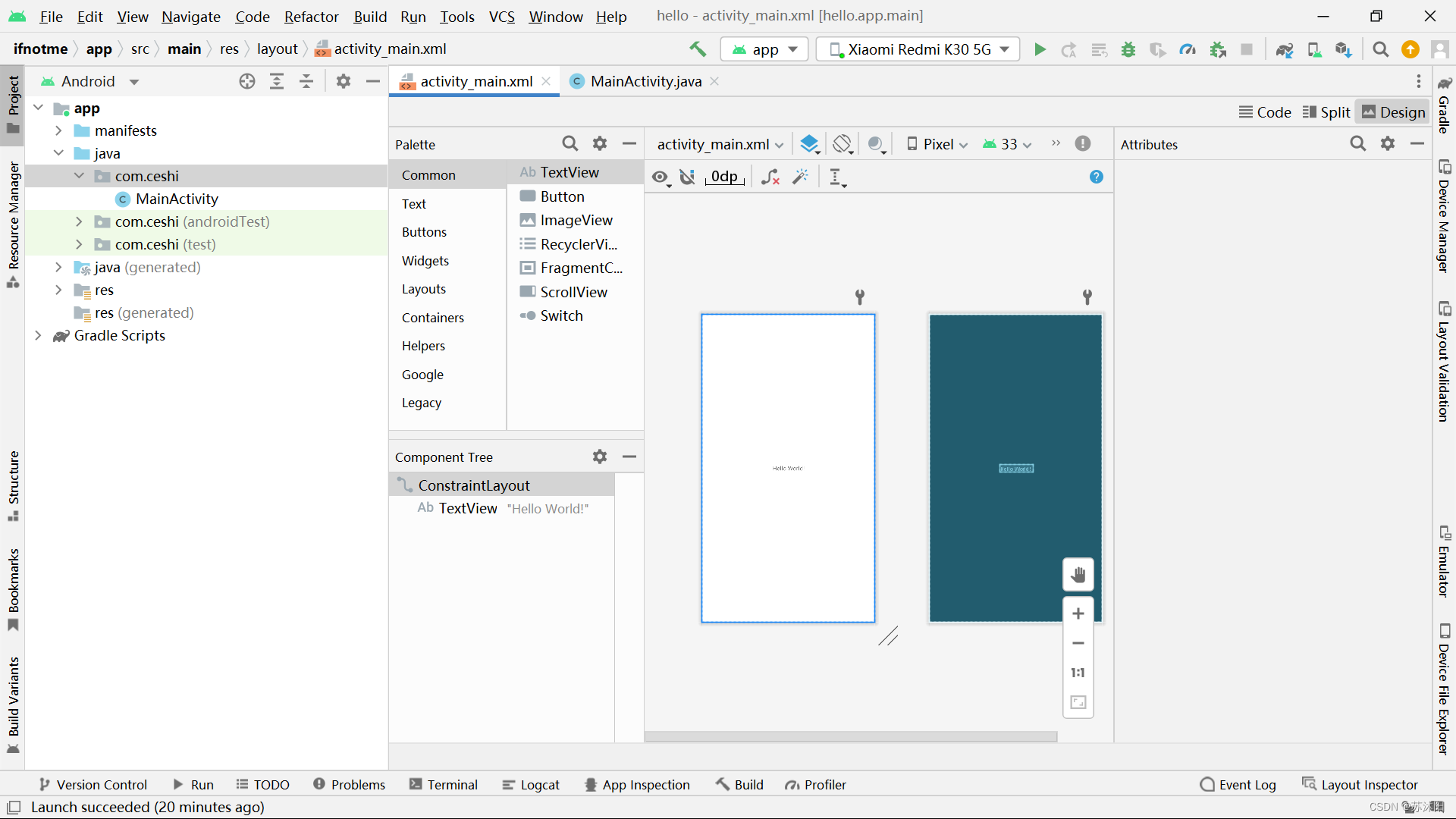Select the Pan hand tool in the designer
1456x819 pixels.
click(1078, 575)
